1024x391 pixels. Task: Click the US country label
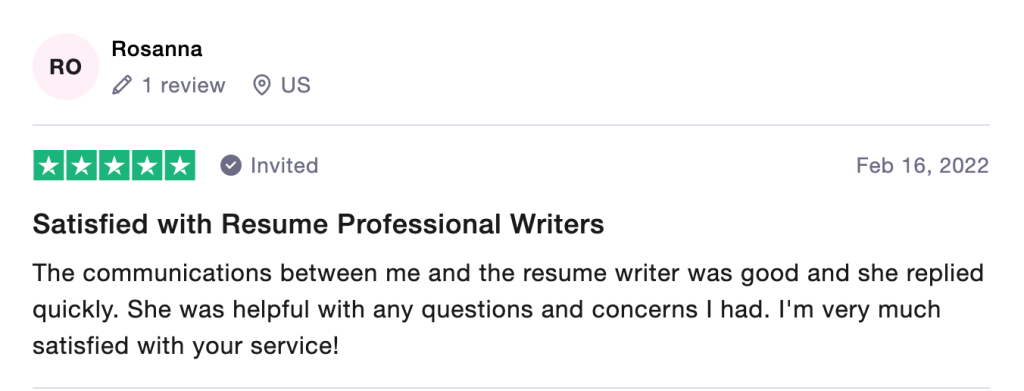[x=296, y=86]
